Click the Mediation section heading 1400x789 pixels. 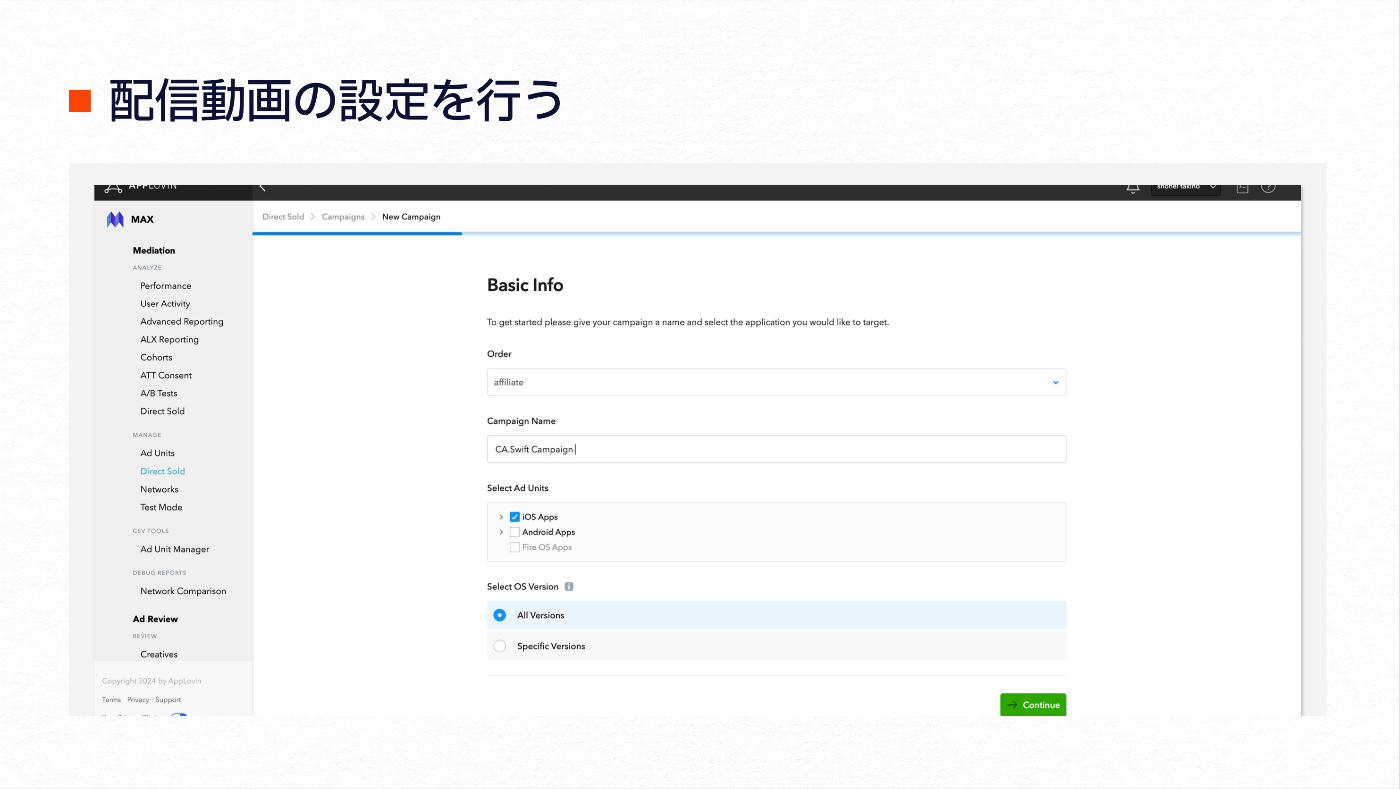pyautogui.click(x=154, y=251)
